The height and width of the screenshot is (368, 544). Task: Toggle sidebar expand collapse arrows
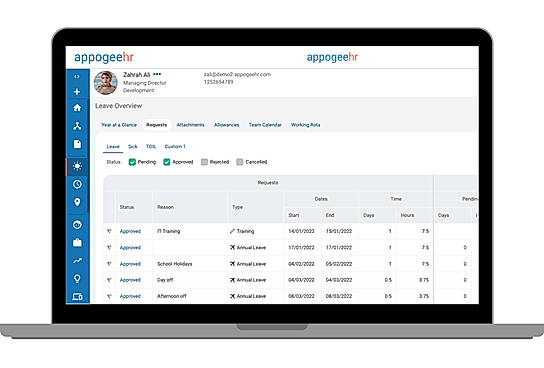(77, 77)
